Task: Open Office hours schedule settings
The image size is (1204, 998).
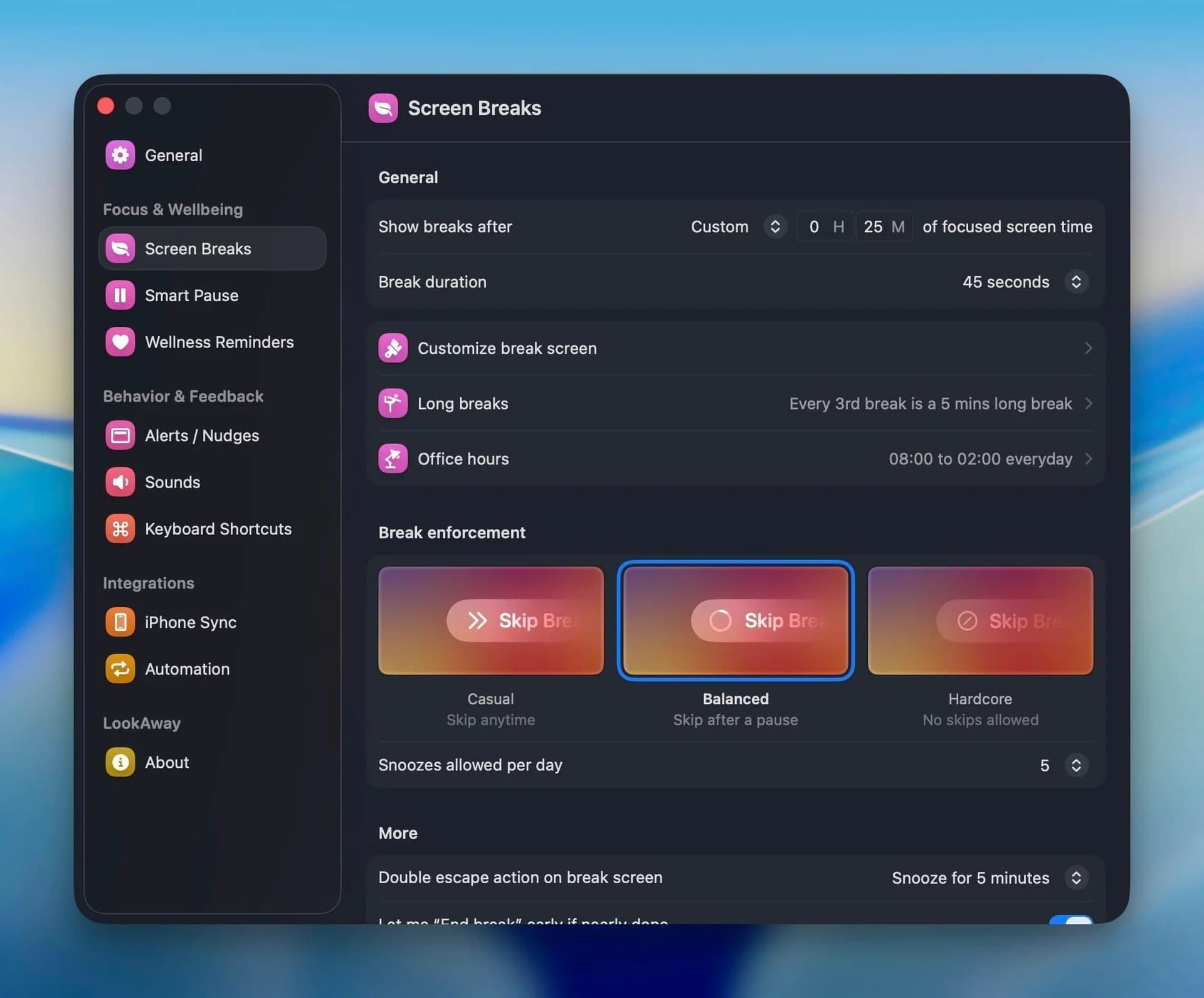Action: click(x=1089, y=459)
